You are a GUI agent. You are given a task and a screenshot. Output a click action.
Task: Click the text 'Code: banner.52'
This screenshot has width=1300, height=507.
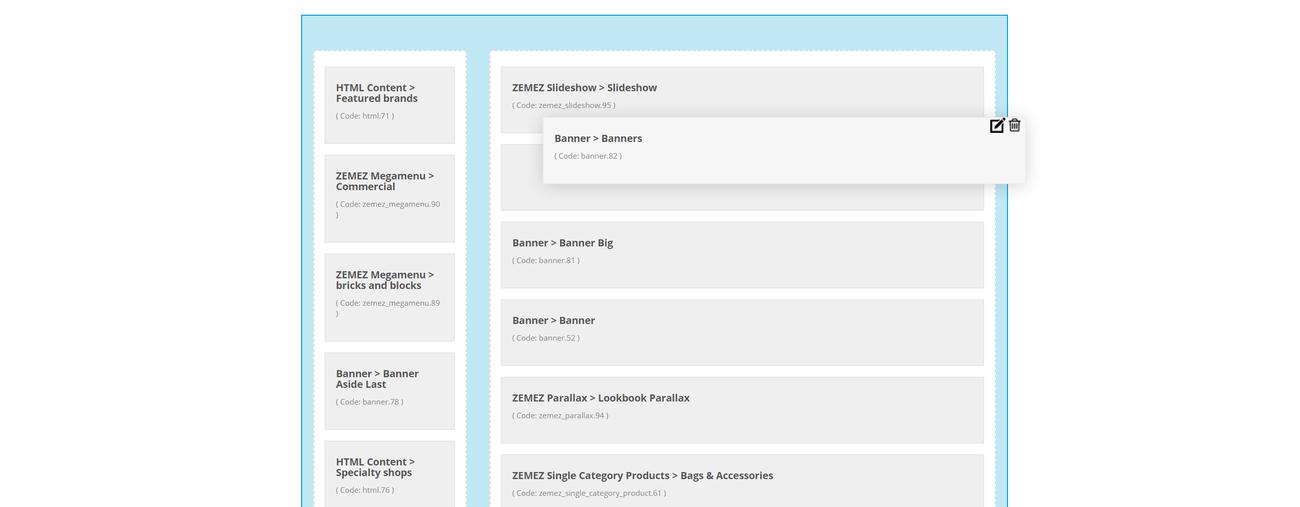point(546,338)
